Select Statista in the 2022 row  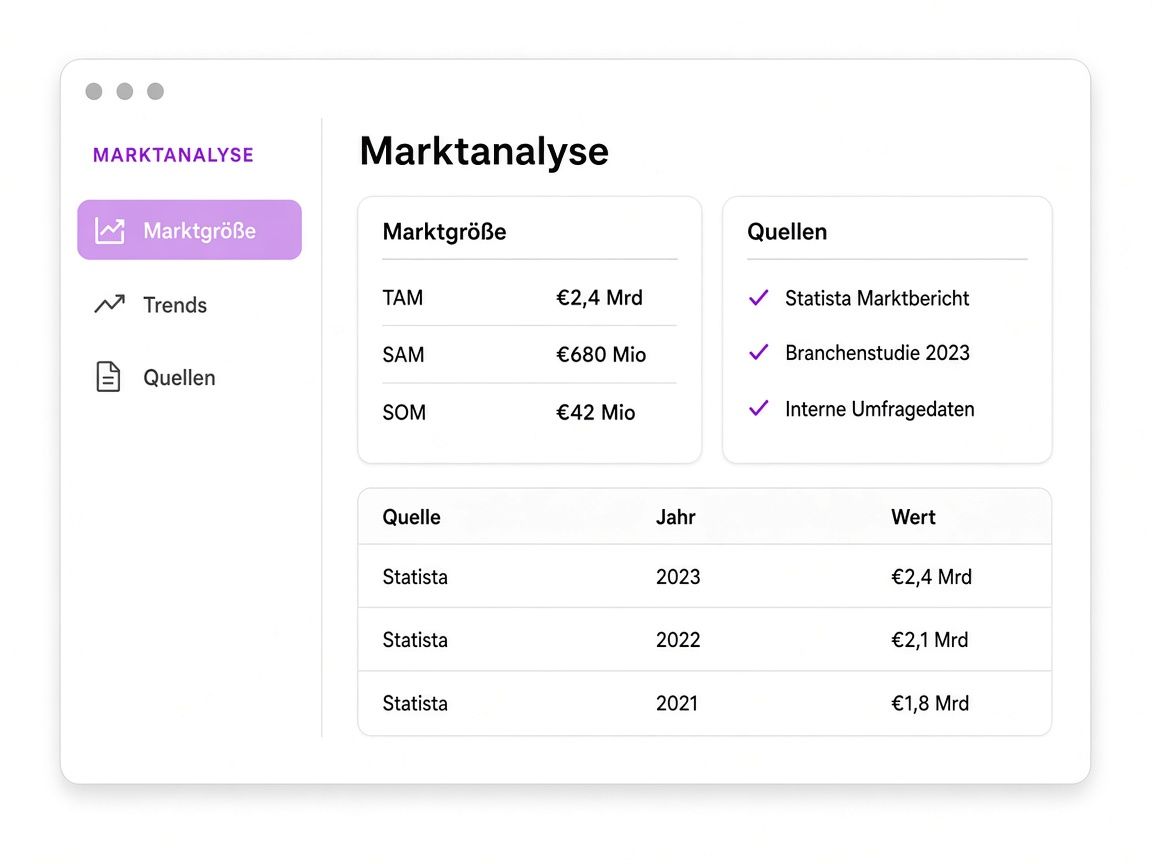(x=415, y=640)
